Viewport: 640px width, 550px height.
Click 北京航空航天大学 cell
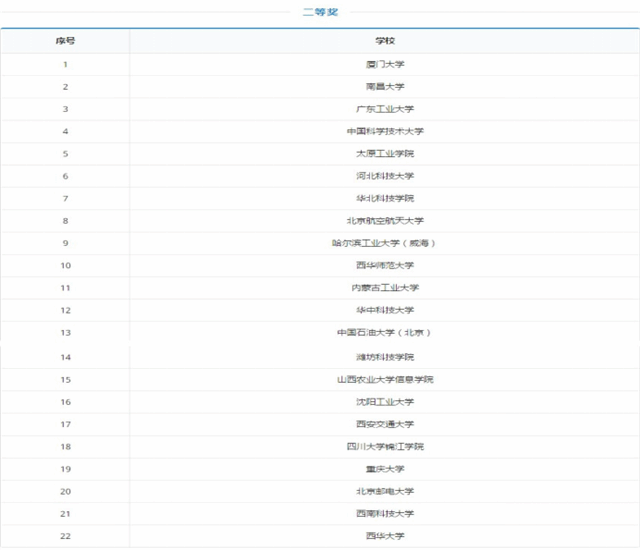coord(385,221)
